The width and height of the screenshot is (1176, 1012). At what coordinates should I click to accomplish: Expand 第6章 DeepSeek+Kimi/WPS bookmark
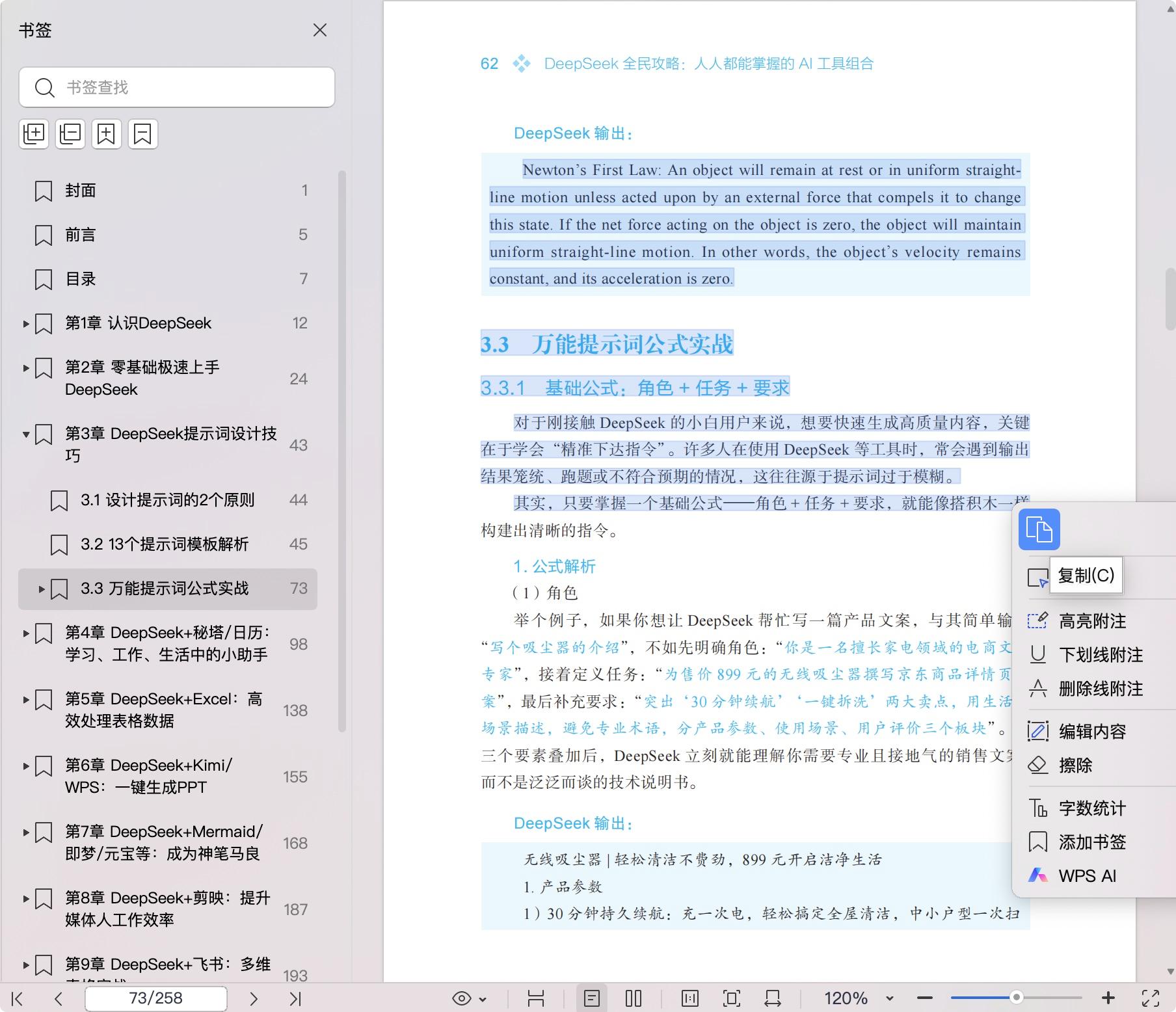tap(26, 766)
